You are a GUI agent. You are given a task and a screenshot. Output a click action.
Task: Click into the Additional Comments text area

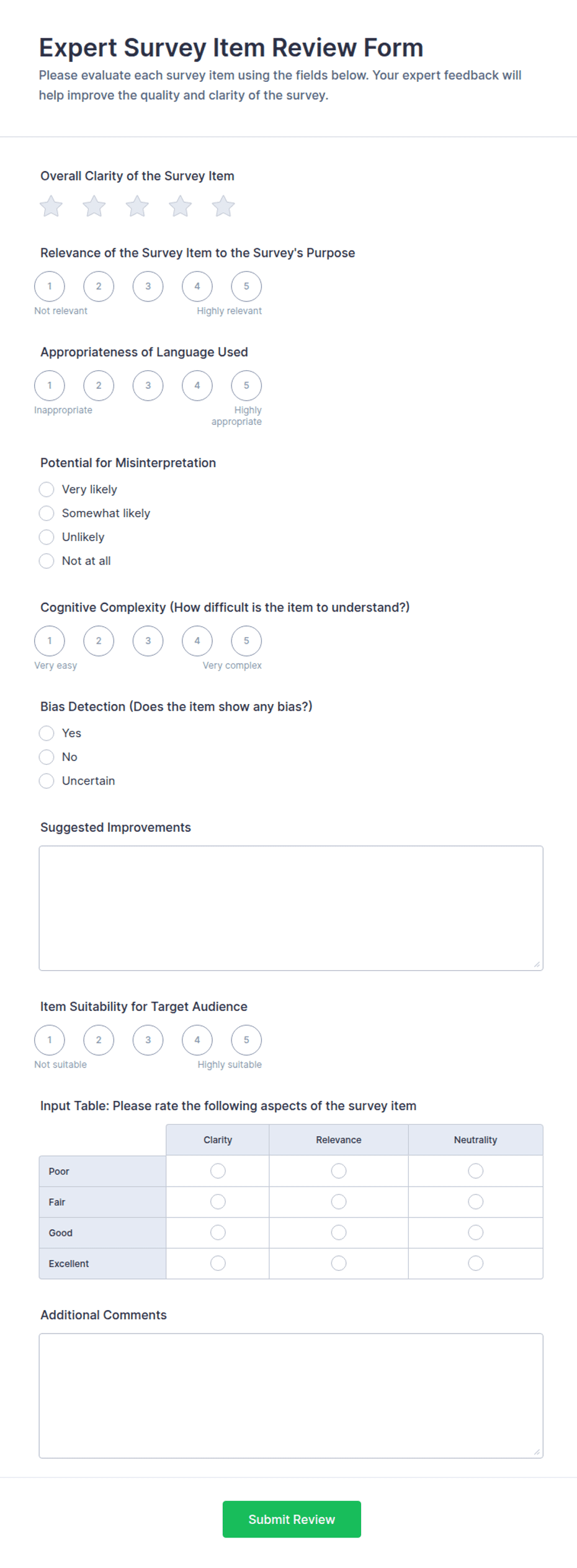291,1396
